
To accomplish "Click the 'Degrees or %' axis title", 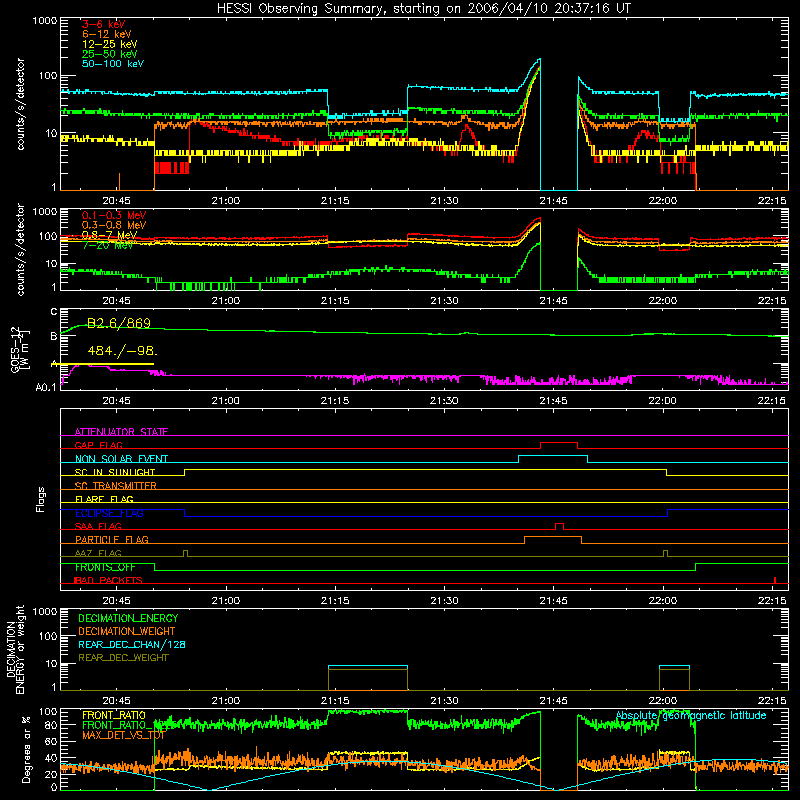I will pyautogui.click(x=26, y=749).
